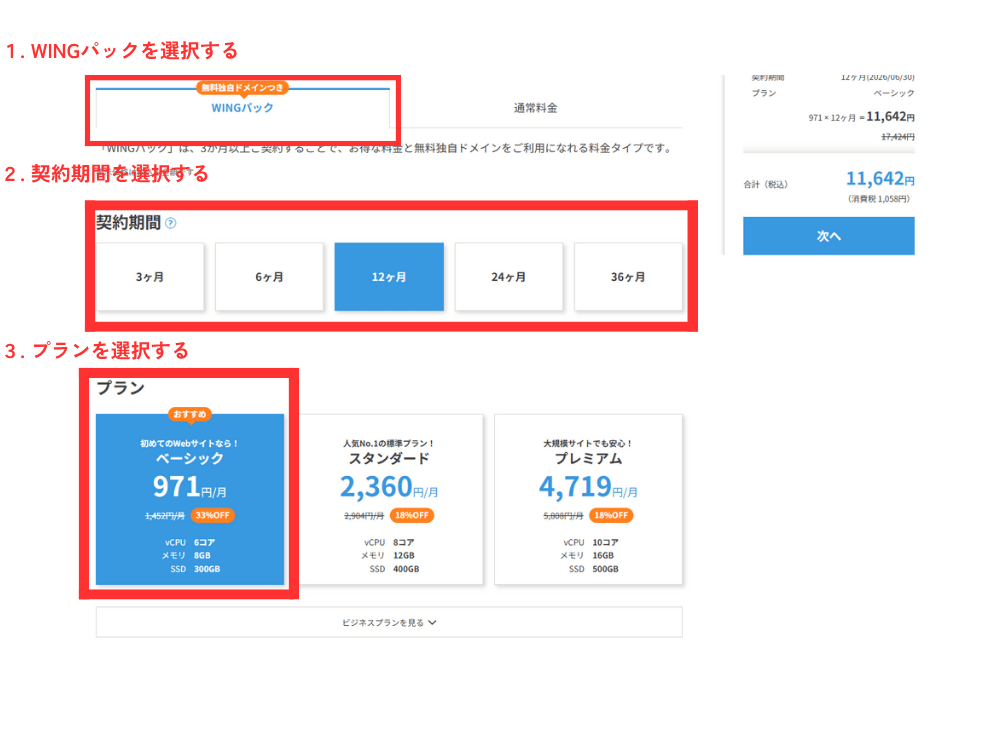Choose the 6ヶ月 contract period

pyautogui.click(x=269, y=277)
